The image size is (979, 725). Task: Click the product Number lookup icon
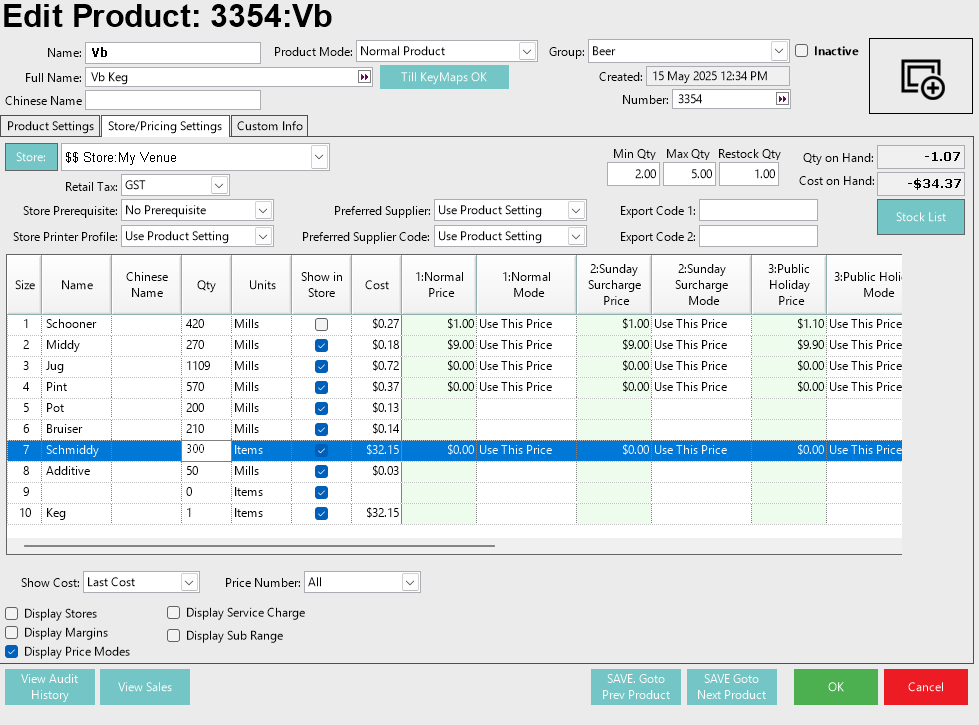point(782,99)
